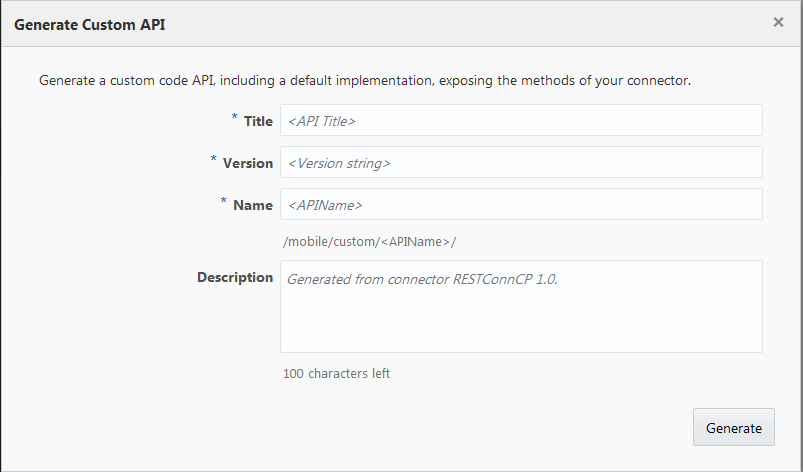Close the Generate Custom API dialog
This screenshot has height=472, width=803.
click(778, 22)
